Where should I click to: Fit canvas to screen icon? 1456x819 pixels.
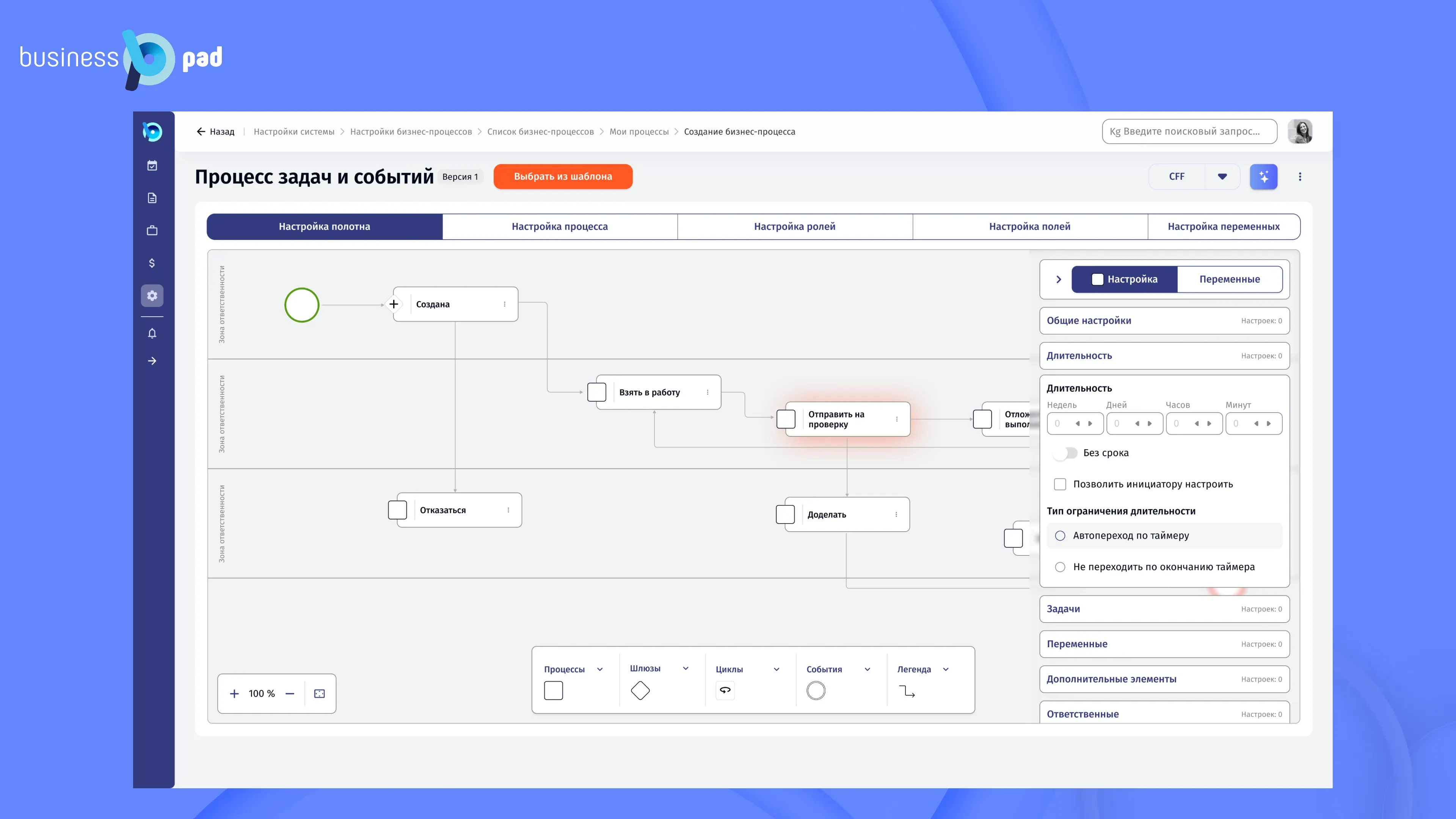click(x=319, y=693)
